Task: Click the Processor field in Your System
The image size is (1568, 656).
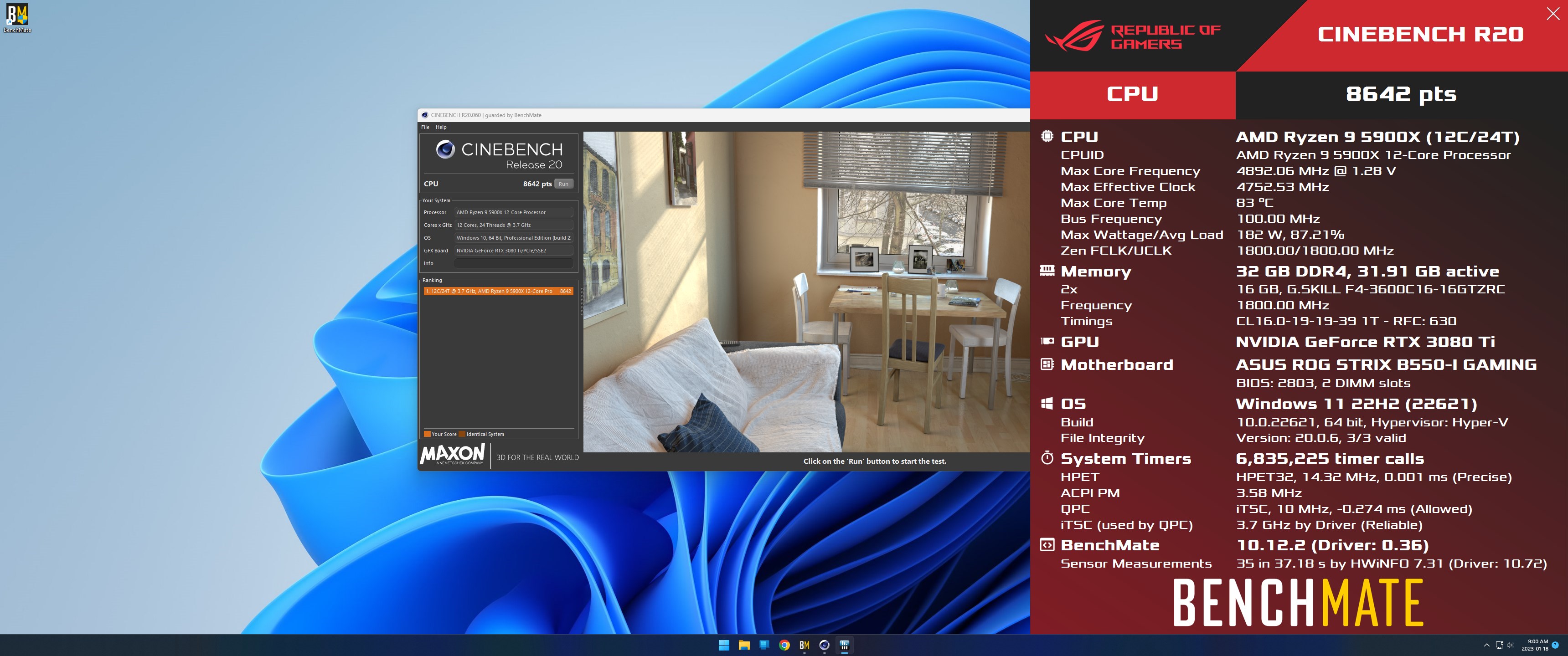Action: 514,212
